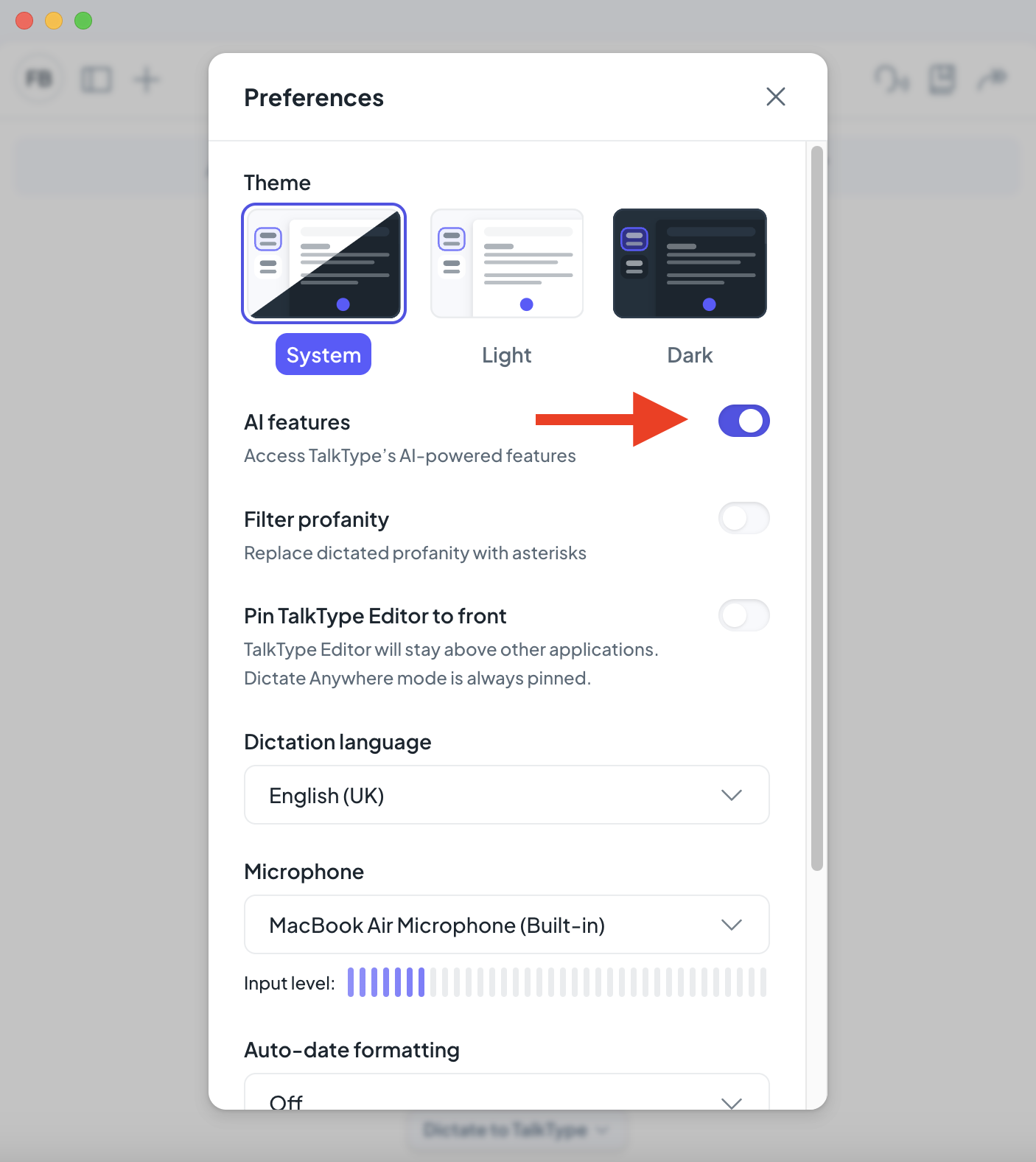Click the blurred plus new document icon
This screenshot has width=1036, height=1162.
pyautogui.click(x=146, y=79)
